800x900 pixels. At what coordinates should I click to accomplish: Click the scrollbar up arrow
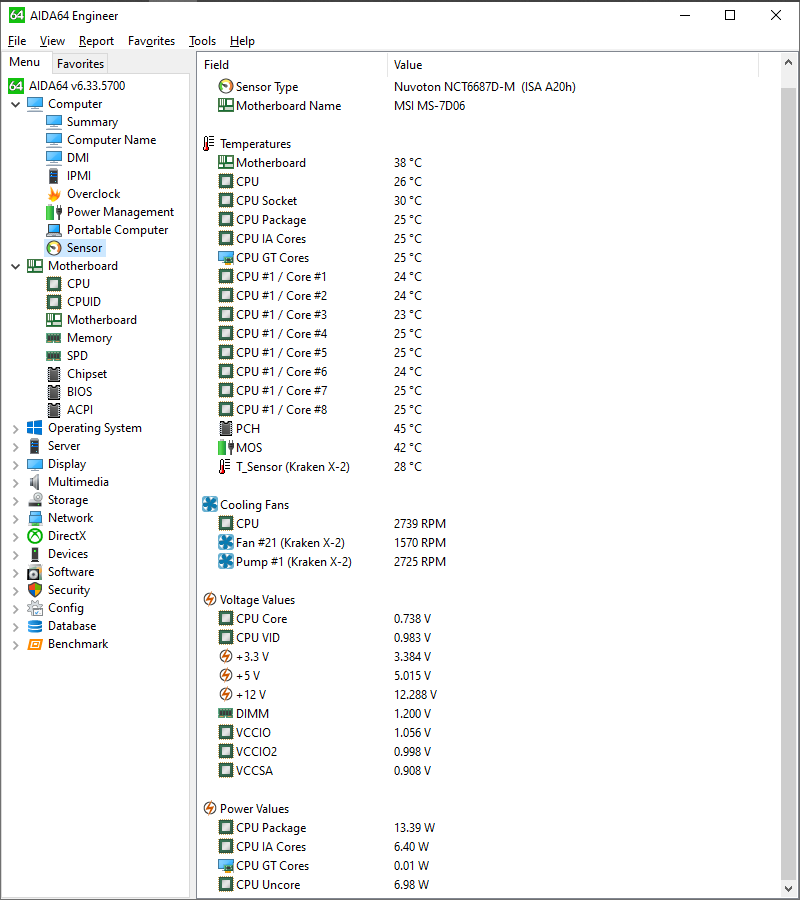(x=788, y=63)
